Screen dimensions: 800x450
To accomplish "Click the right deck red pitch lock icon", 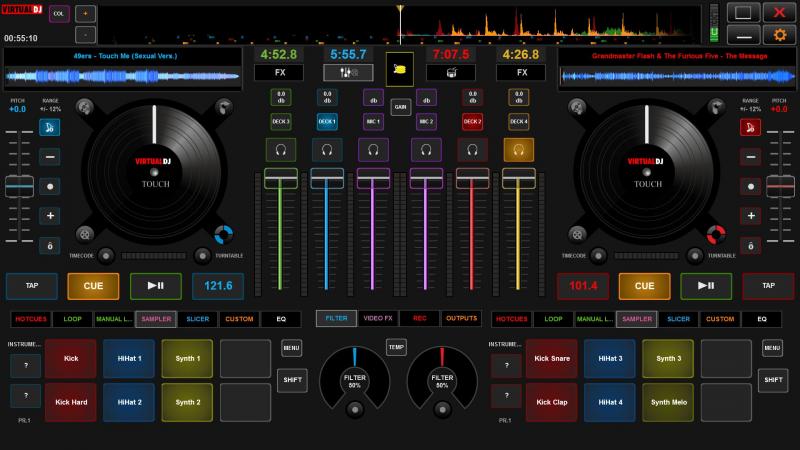I will coord(749,127).
